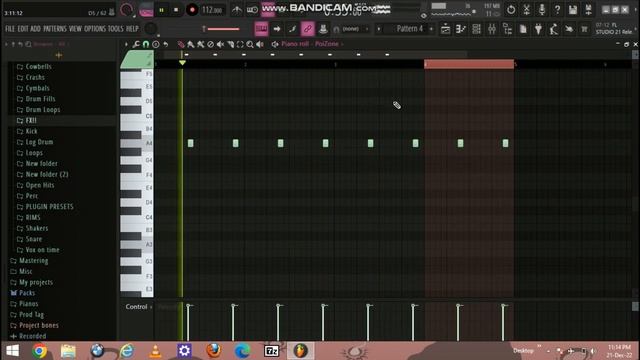Add new pattern with plus button

431,29
